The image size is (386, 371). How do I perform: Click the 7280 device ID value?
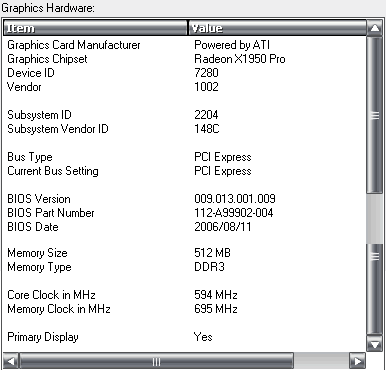(206, 73)
